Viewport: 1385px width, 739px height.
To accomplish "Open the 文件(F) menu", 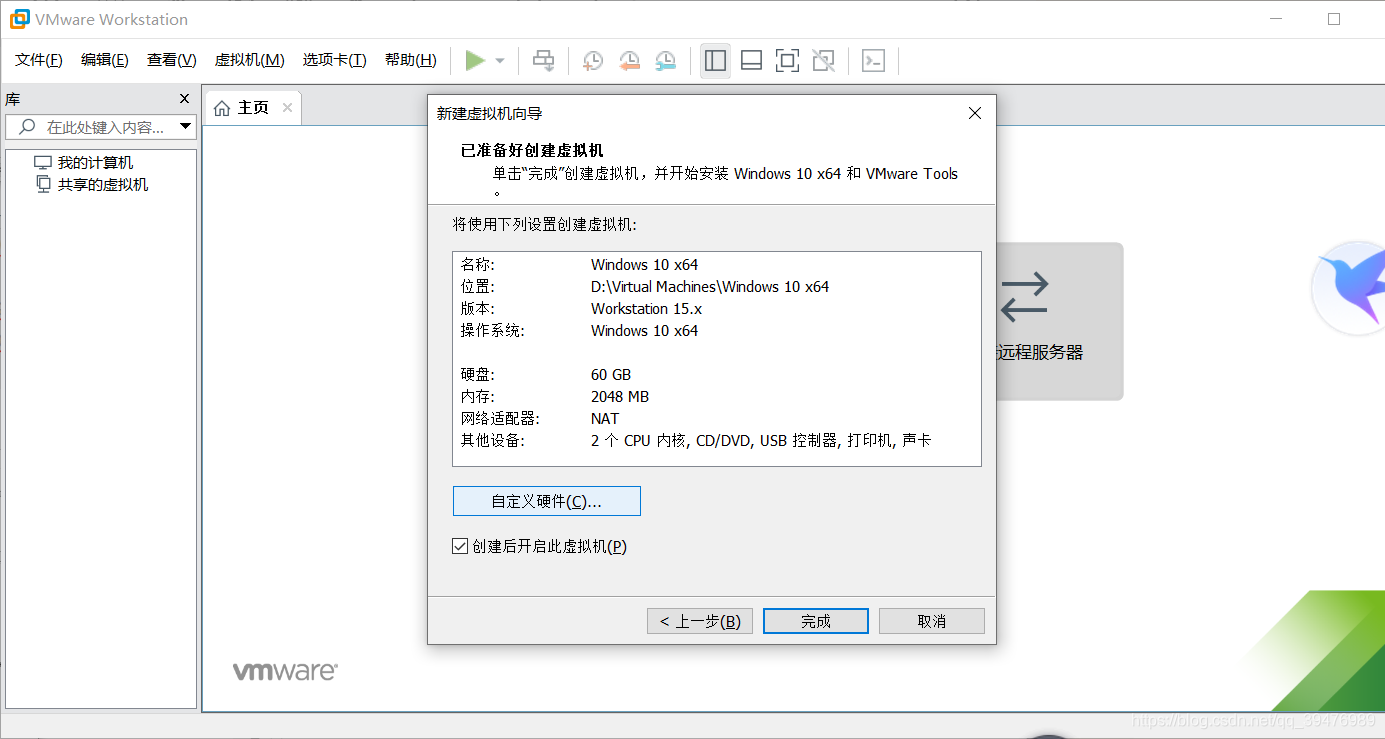I will coord(39,60).
